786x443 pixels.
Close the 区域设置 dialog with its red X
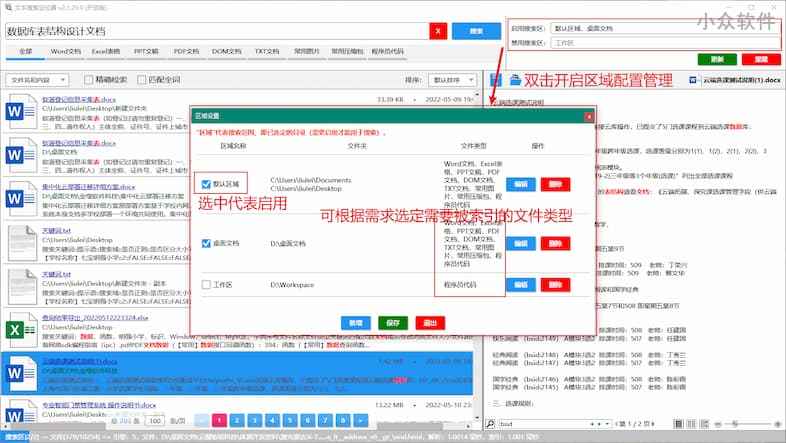(590, 116)
